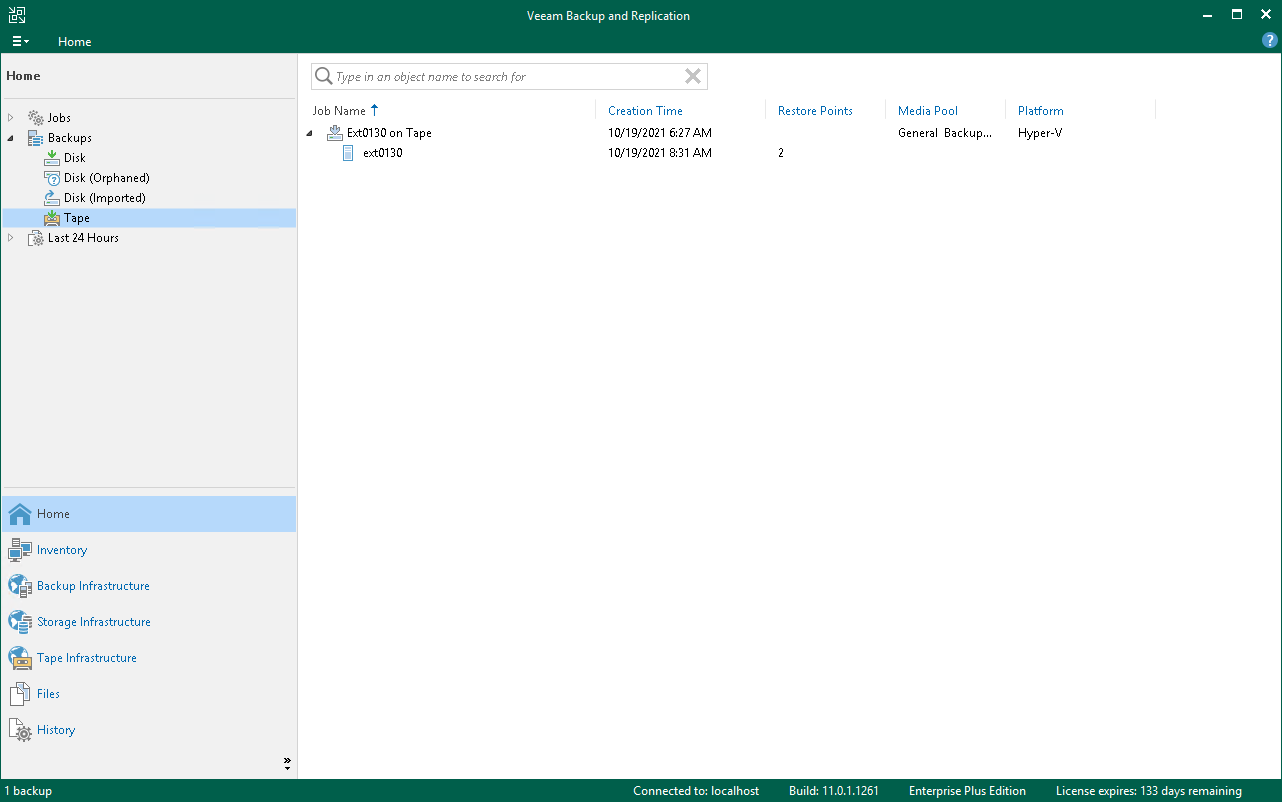
Task: Select Jobs in the tree
Action: [x=59, y=118]
